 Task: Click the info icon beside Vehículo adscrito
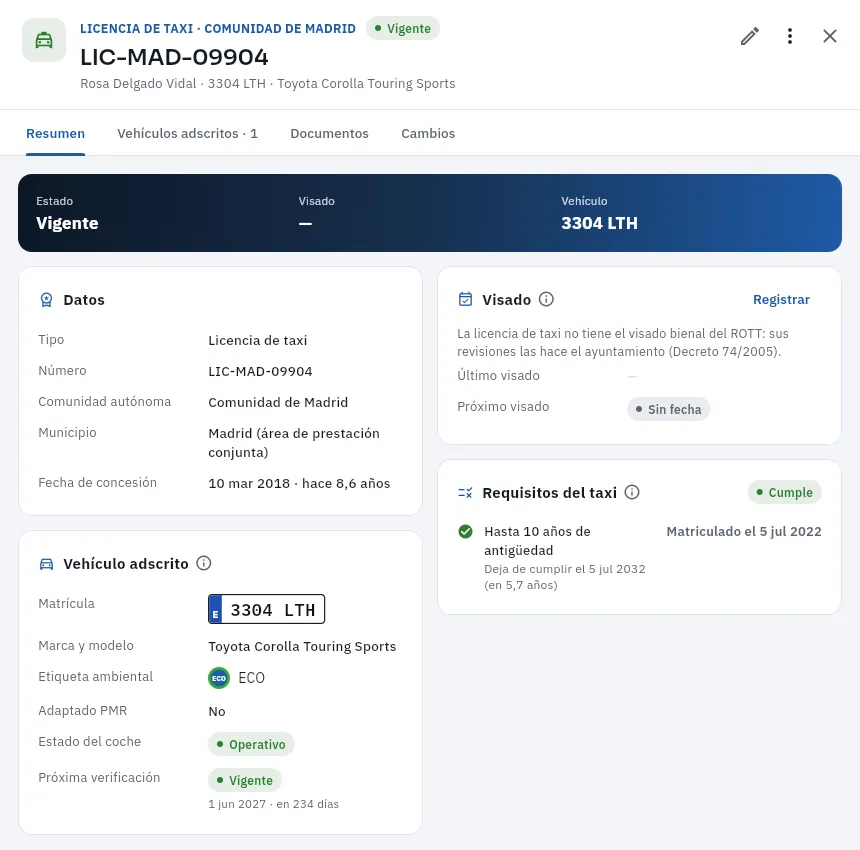pos(203,563)
